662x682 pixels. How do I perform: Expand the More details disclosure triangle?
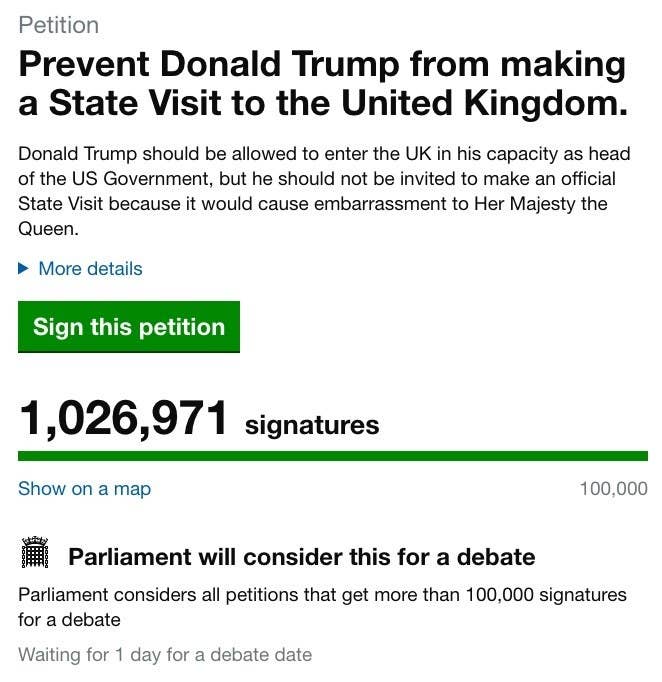(x=23, y=269)
